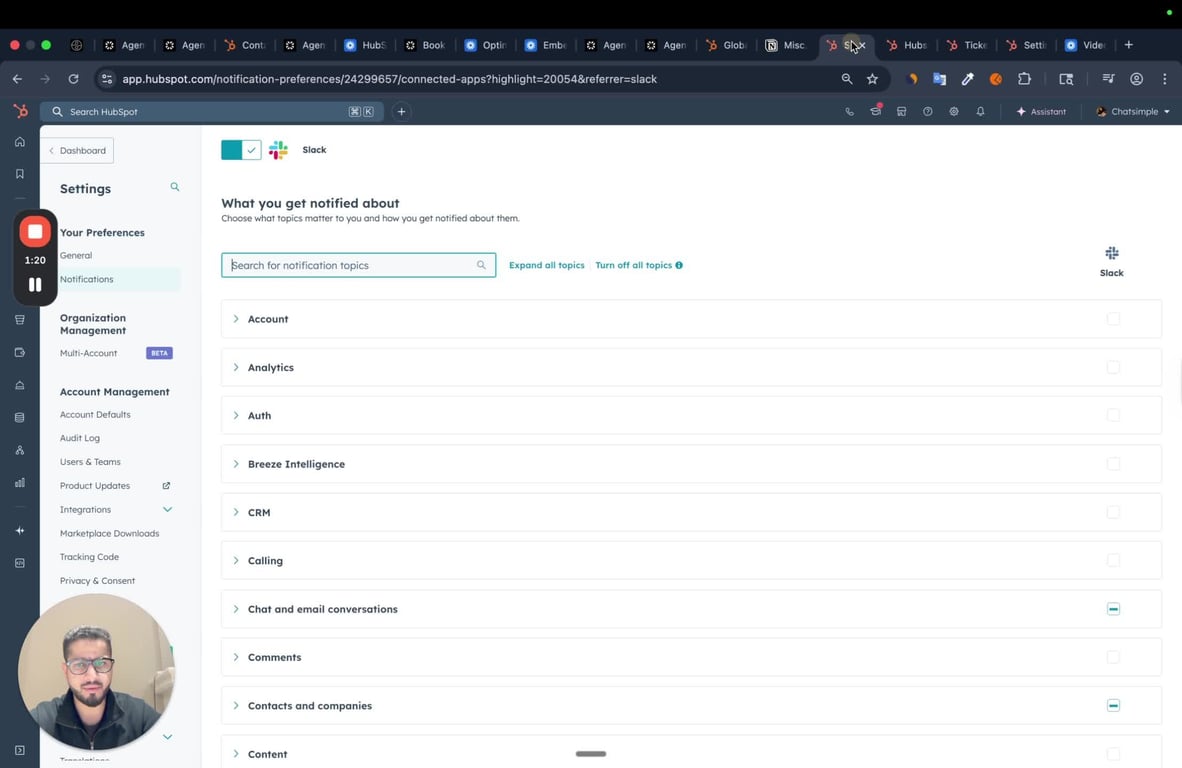Open the Home icon in left navigation
The image size is (1182, 768).
[x=20, y=142]
